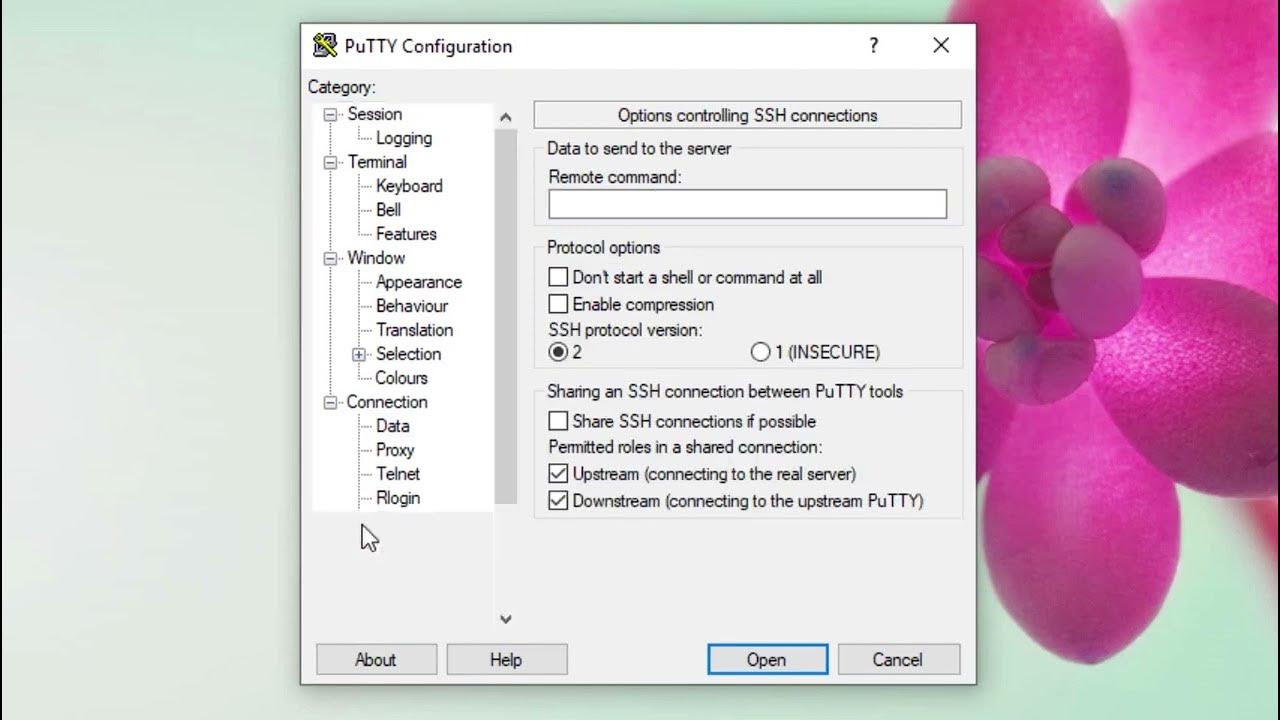The height and width of the screenshot is (720, 1280).
Task: Open Behaviour settings category
Action: [x=412, y=306]
